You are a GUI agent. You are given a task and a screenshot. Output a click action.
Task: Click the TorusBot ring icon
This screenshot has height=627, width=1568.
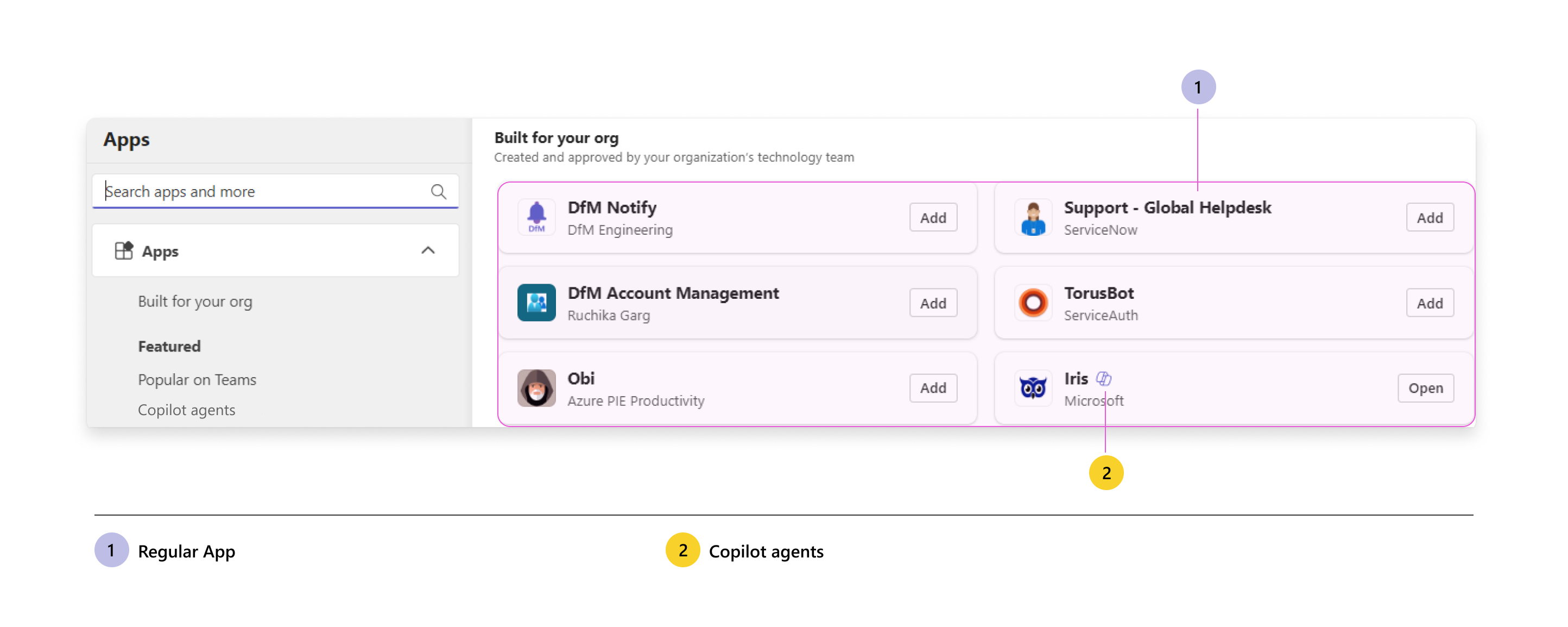(x=1033, y=303)
